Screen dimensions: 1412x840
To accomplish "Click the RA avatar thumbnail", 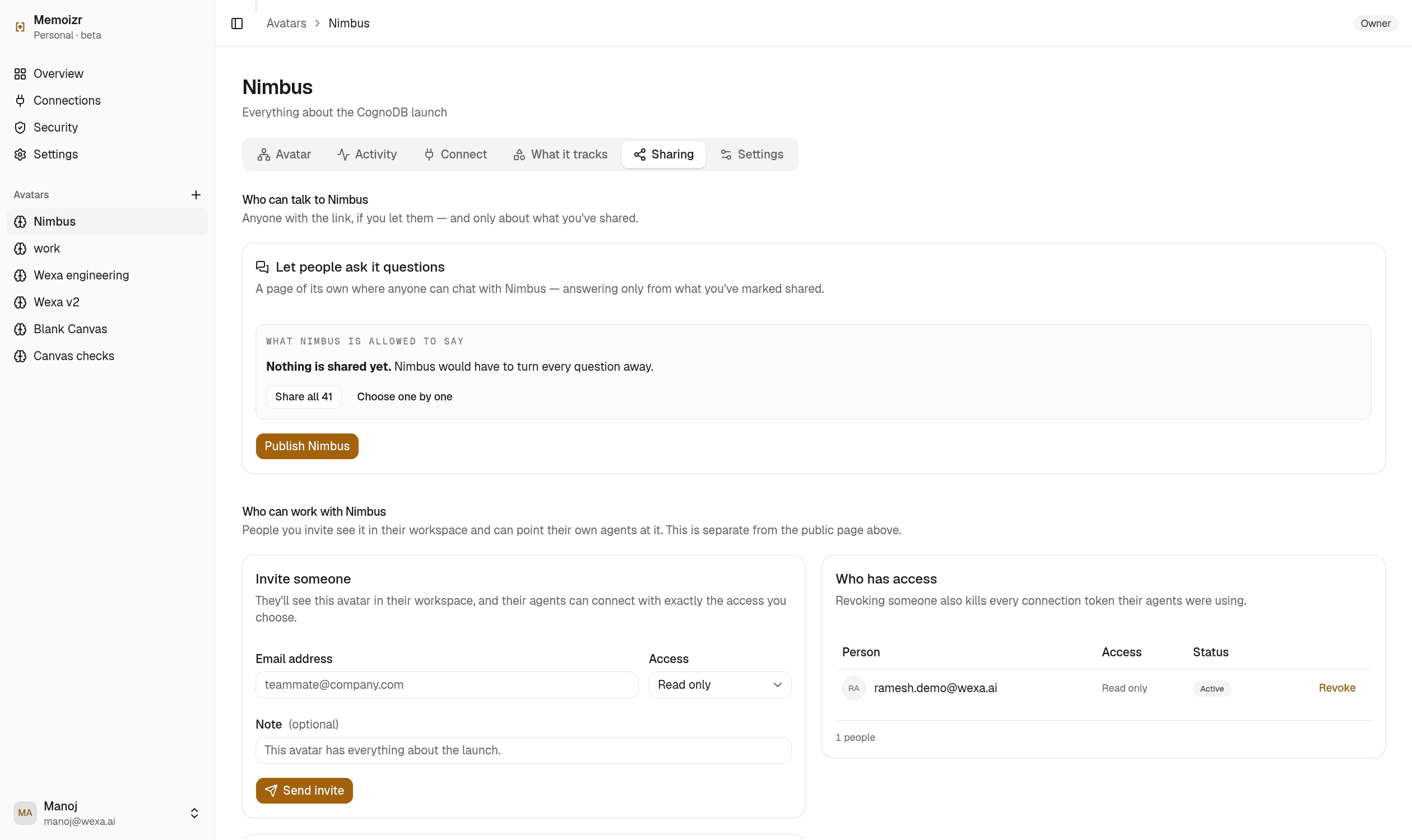I will coord(853,689).
